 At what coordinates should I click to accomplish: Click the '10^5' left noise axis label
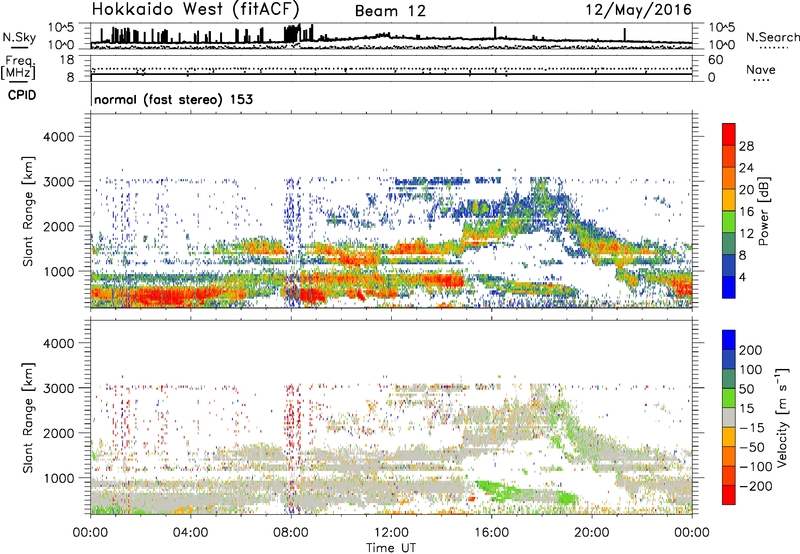point(61,28)
